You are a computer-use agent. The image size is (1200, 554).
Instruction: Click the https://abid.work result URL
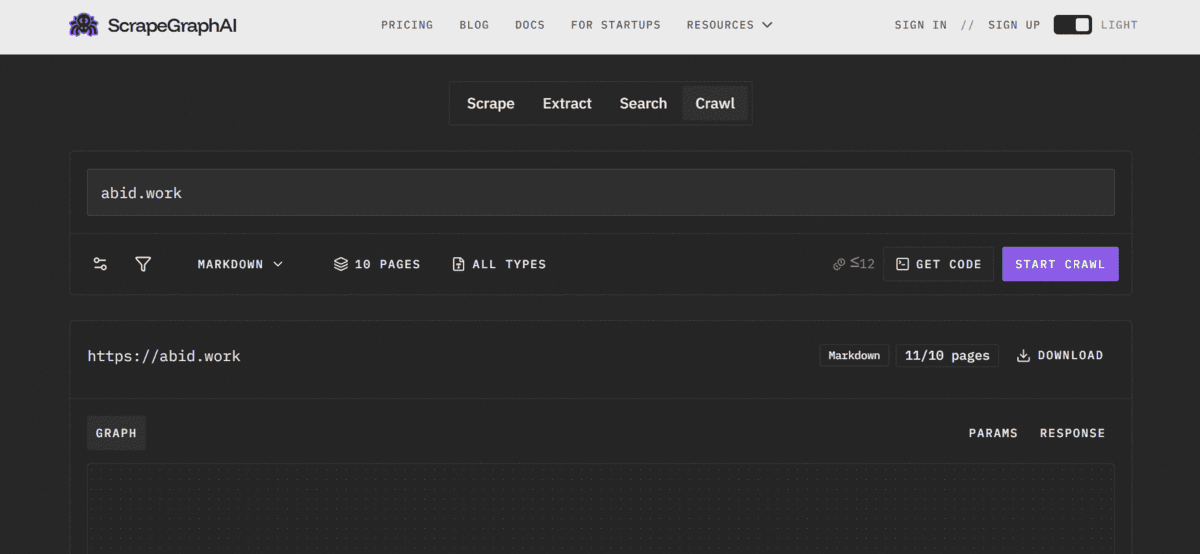click(x=164, y=356)
